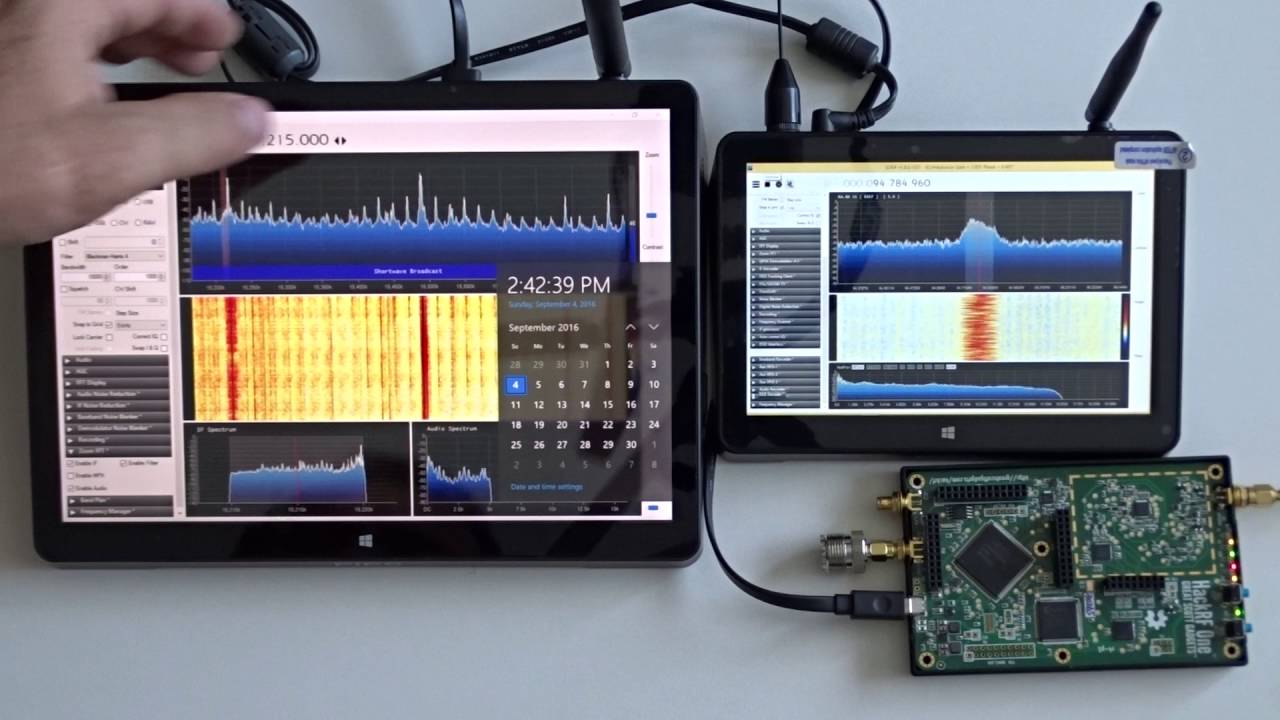Expand the Audio panel on left tablet
The image size is (1280, 720).
click(114, 360)
